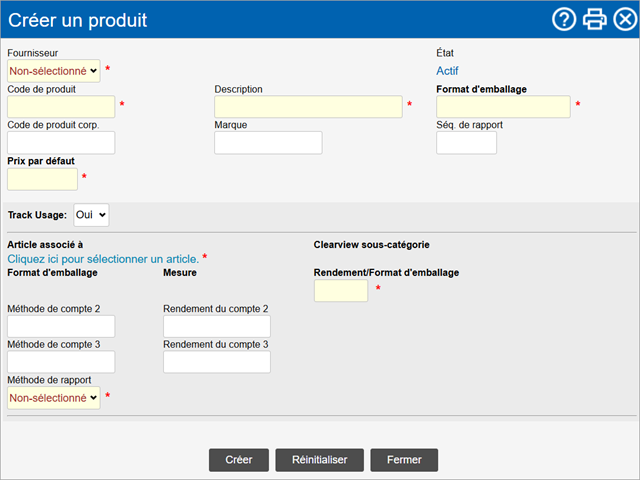Expand the Track Usage dropdown
This screenshot has width=640, height=480.
click(x=91, y=215)
